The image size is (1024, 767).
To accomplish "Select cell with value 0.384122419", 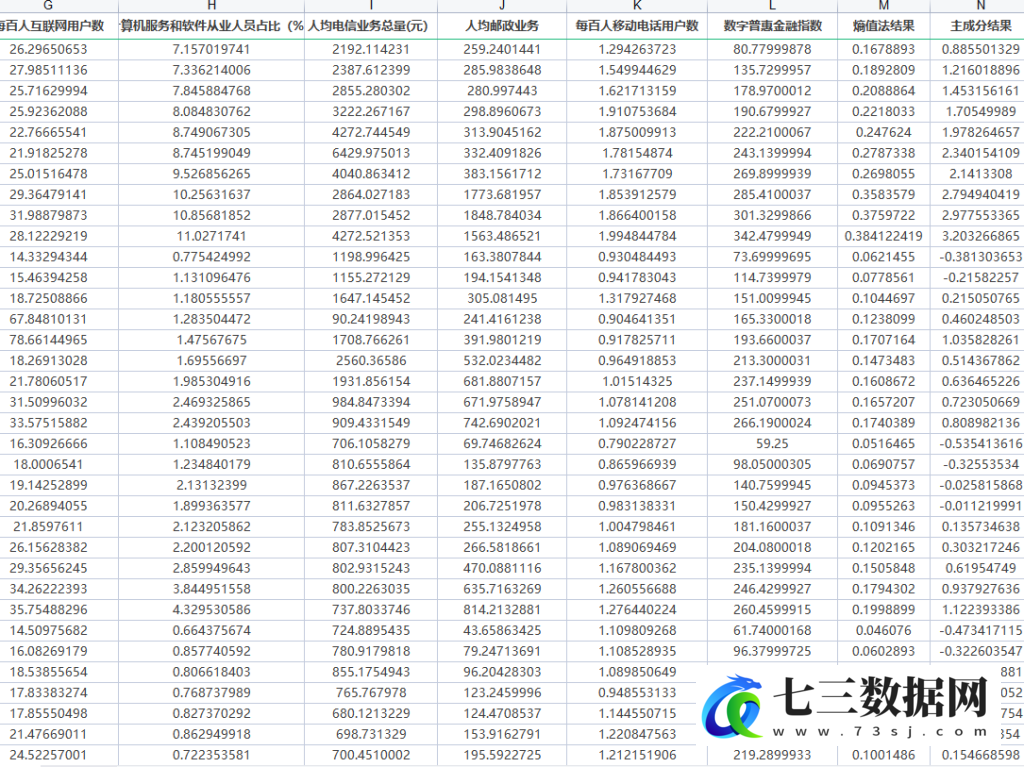I will pos(884,236).
